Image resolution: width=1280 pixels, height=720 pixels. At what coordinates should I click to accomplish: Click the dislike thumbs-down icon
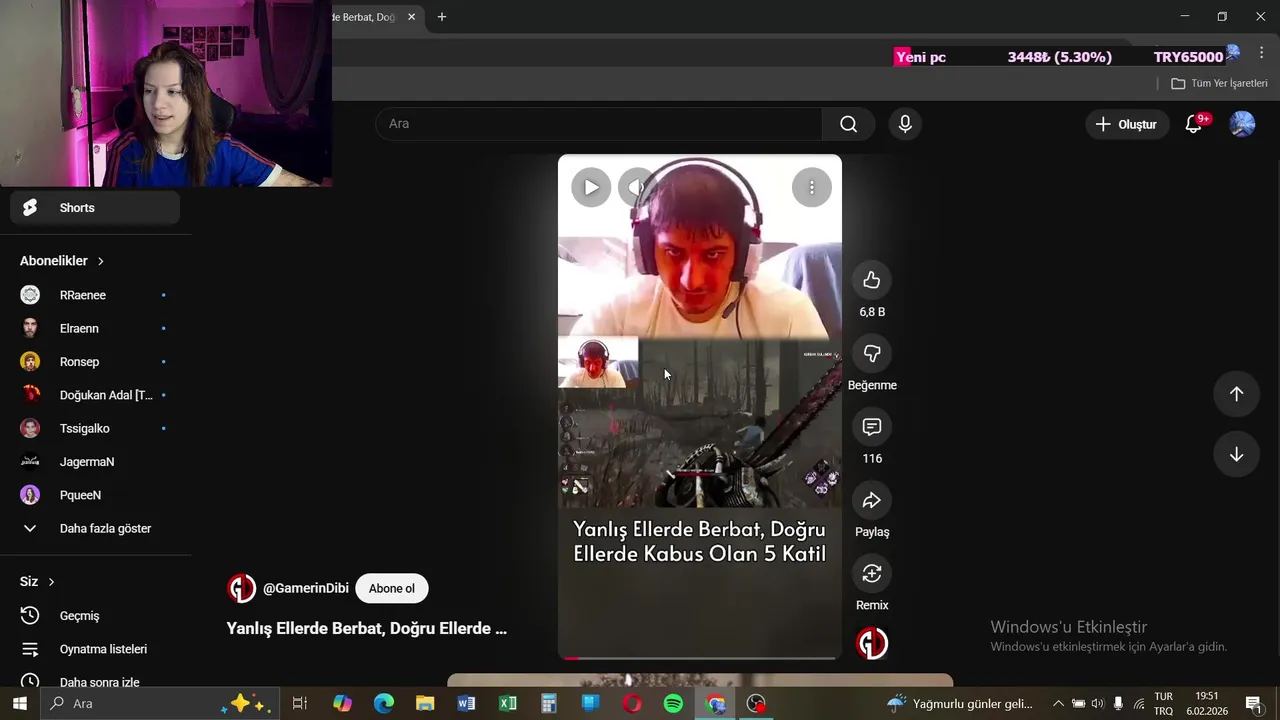tap(872, 353)
